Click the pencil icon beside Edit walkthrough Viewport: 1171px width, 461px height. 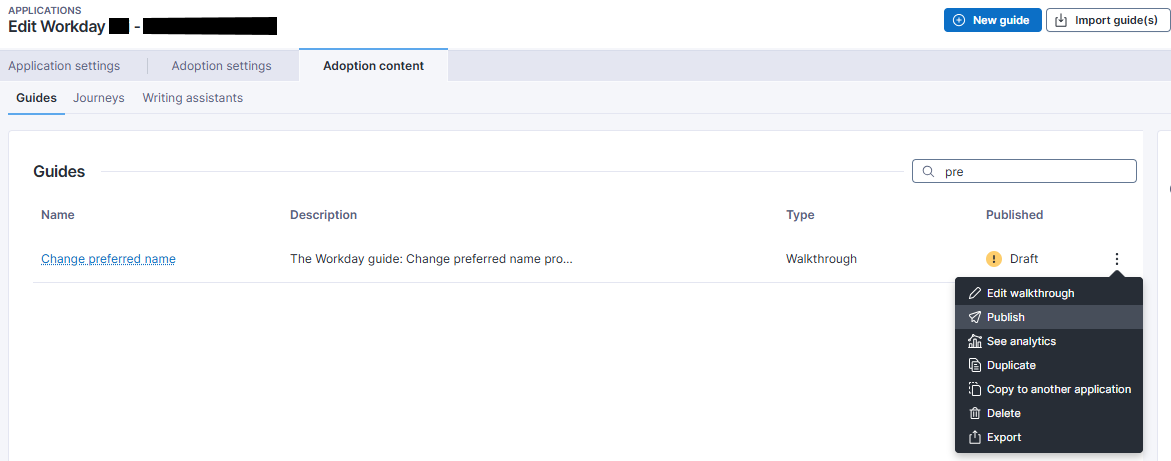pos(975,293)
